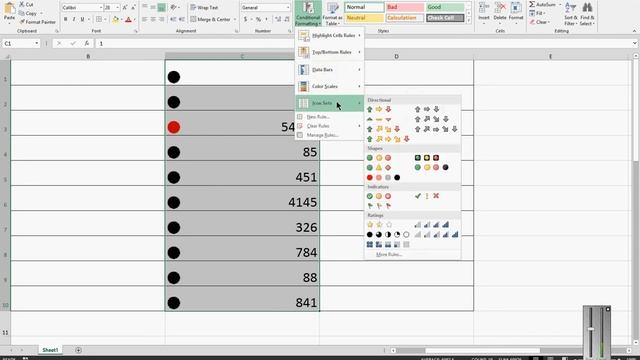
Task: Toggle Italic formatting
Action: pos(74,19)
